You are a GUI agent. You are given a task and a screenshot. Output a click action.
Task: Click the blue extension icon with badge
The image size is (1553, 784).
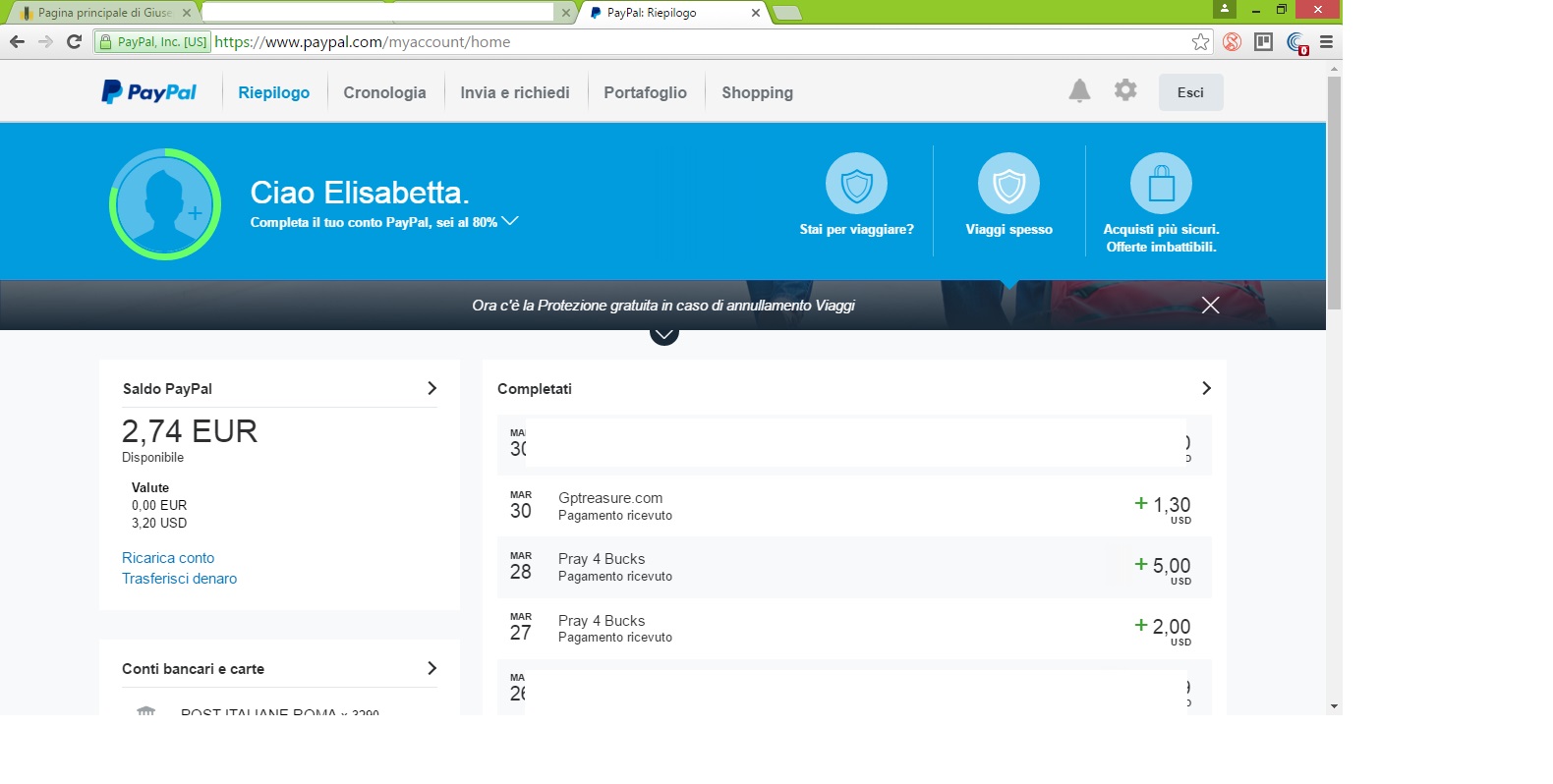1297,42
